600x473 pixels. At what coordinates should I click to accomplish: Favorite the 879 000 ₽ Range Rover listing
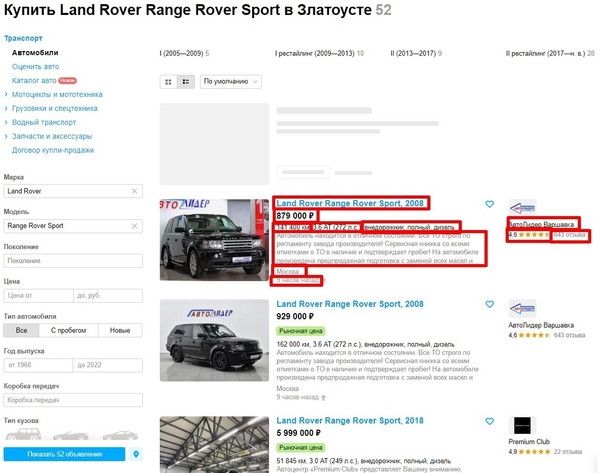click(x=489, y=204)
